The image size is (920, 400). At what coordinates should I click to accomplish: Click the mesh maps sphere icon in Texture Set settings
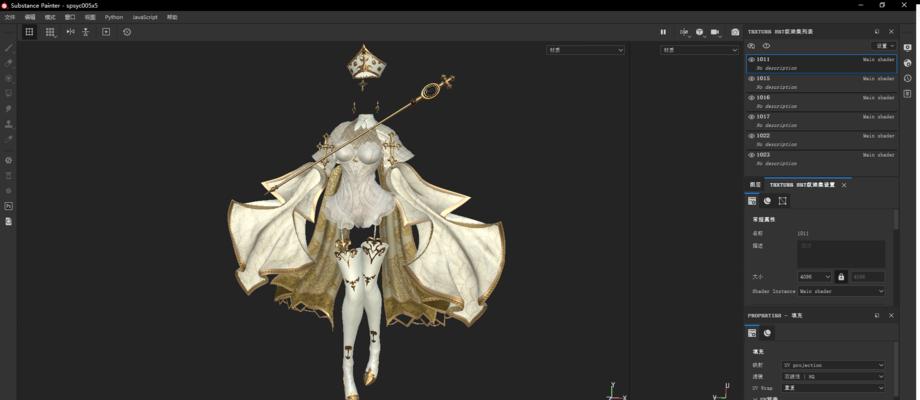767,201
